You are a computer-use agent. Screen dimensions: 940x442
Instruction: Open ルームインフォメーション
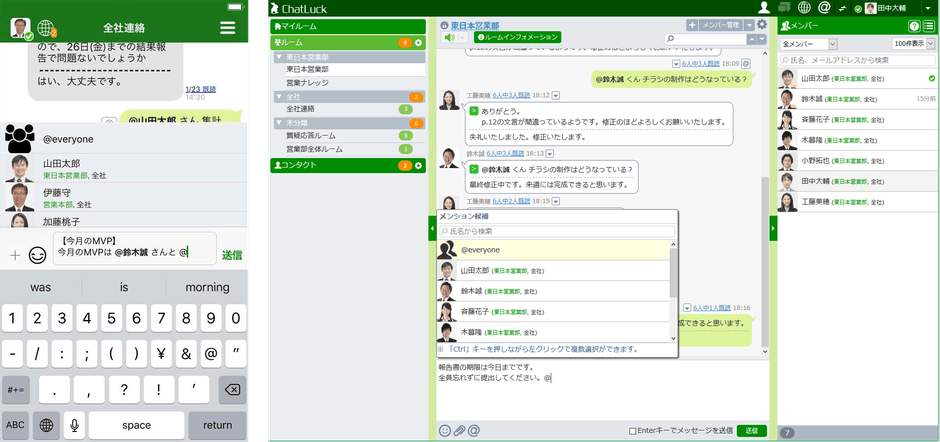[x=517, y=38]
